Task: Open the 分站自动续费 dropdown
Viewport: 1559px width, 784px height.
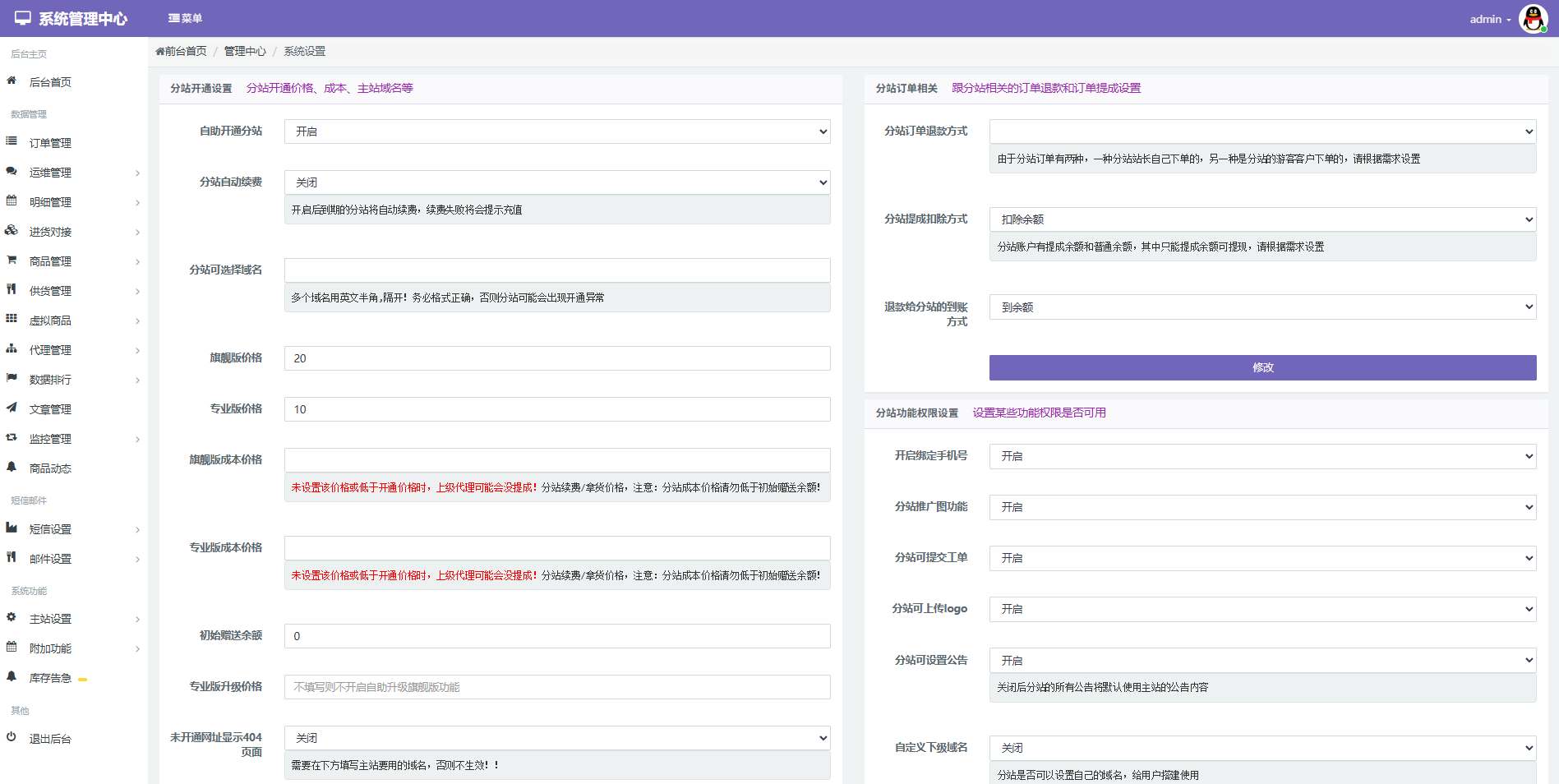Action: click(x=556, y=182)
